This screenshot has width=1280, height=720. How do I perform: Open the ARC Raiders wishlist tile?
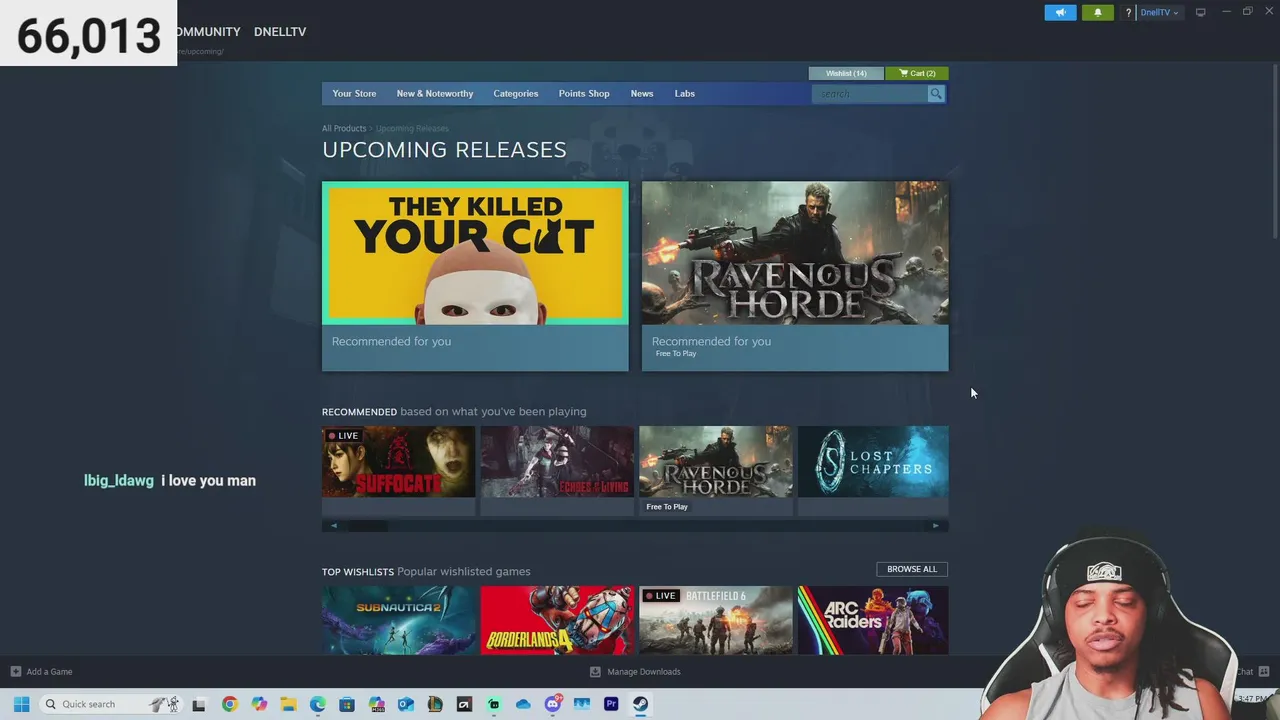(x=873, y=620)
